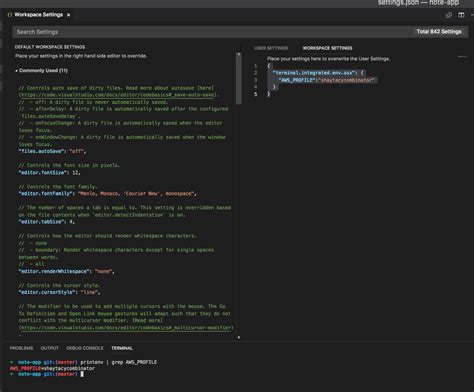
Task: Collapse the Commonly Used (11) section
Action: [x=17, y=71]
